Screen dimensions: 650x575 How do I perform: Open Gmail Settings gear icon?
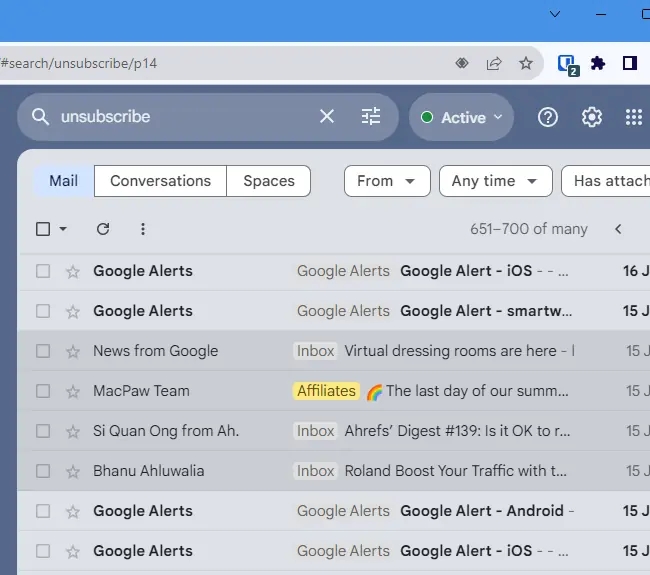coord(592,117)
